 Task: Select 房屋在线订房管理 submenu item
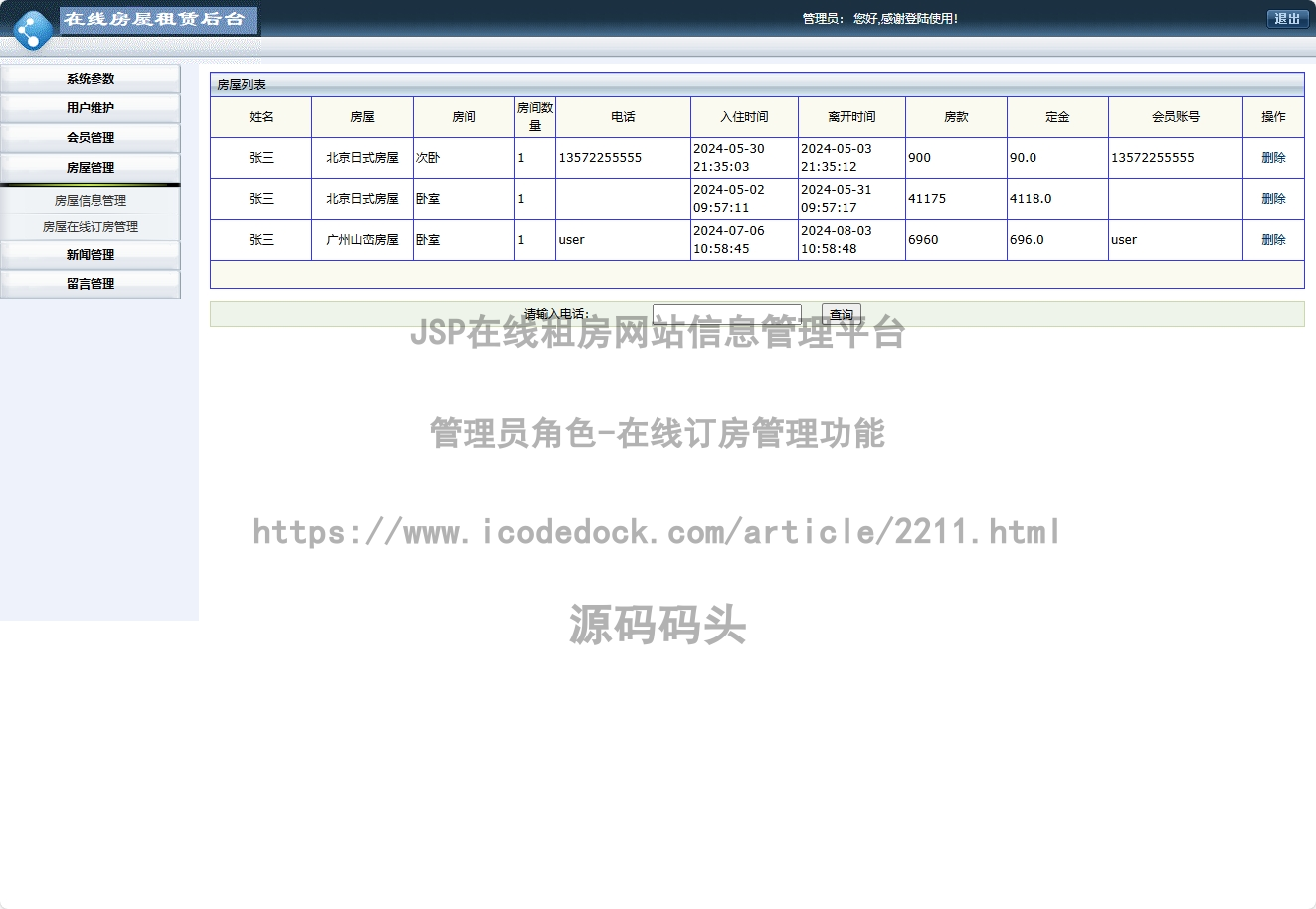click(x=91, y=227)
